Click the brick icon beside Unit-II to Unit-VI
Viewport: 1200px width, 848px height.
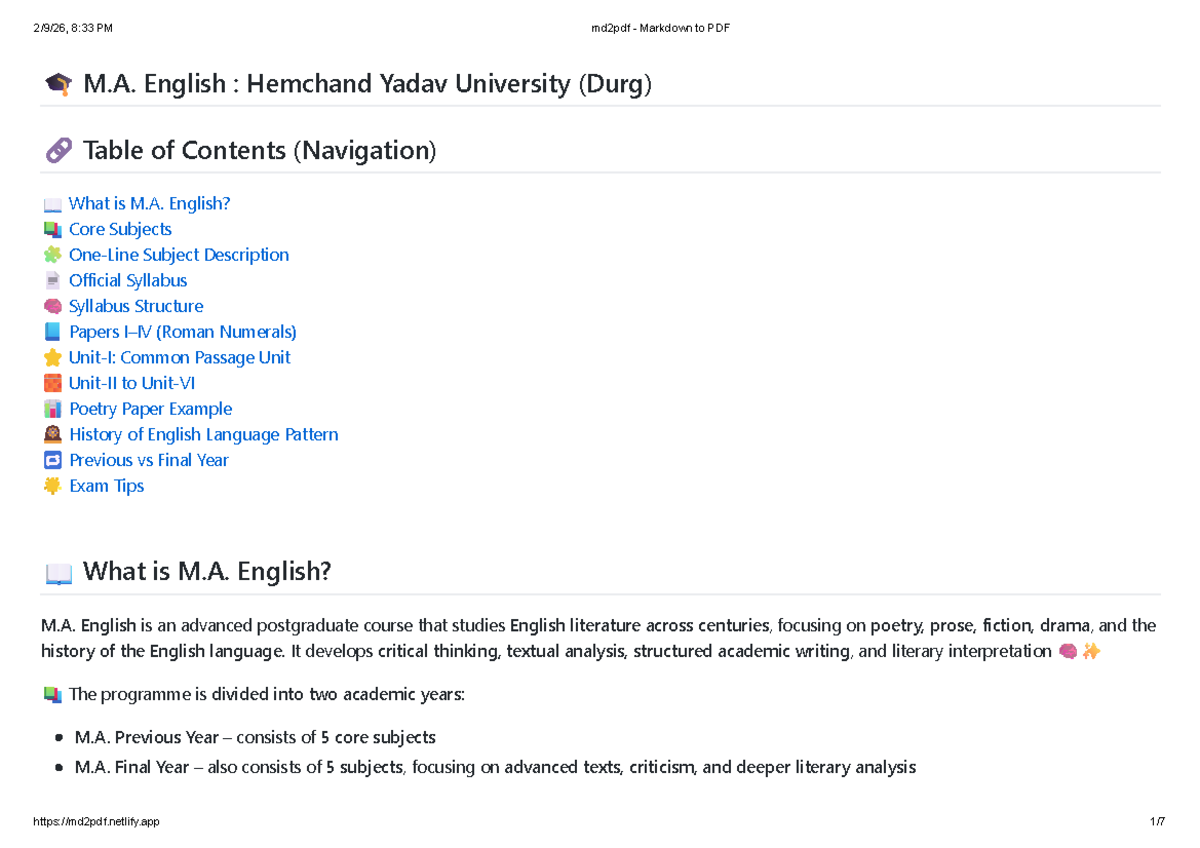53,384
